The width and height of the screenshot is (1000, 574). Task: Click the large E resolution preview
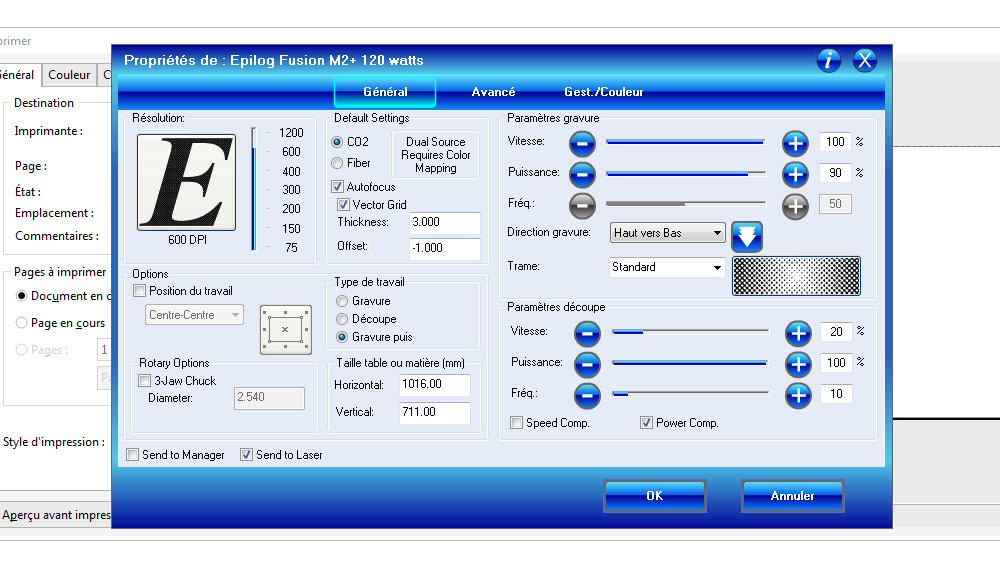[186, 182]
